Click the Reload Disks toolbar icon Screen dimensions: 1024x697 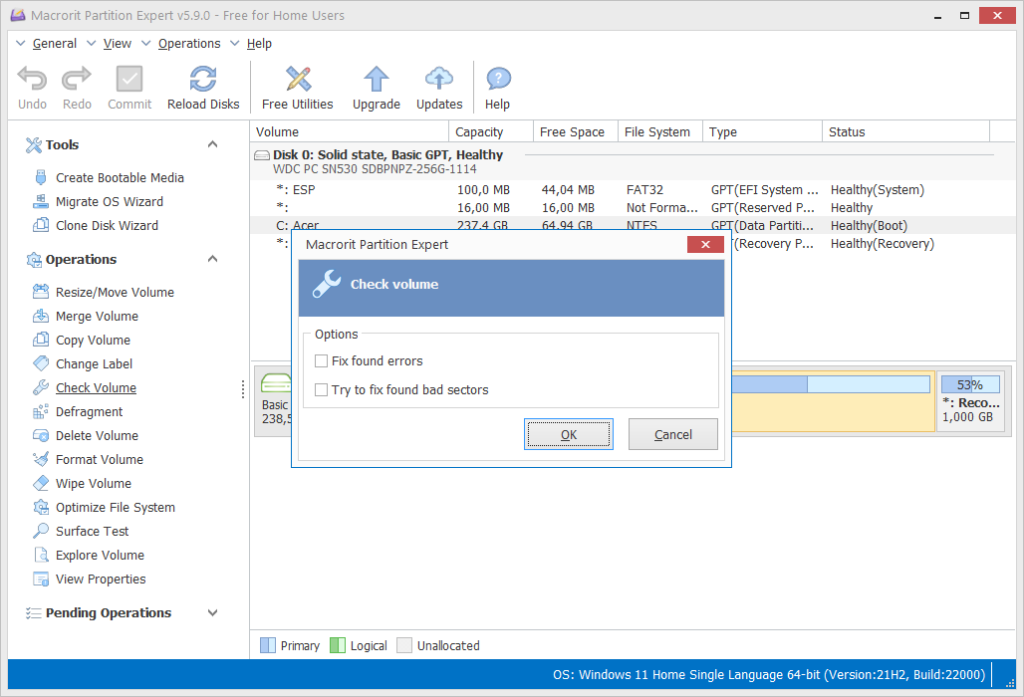(x=202, y=86)
